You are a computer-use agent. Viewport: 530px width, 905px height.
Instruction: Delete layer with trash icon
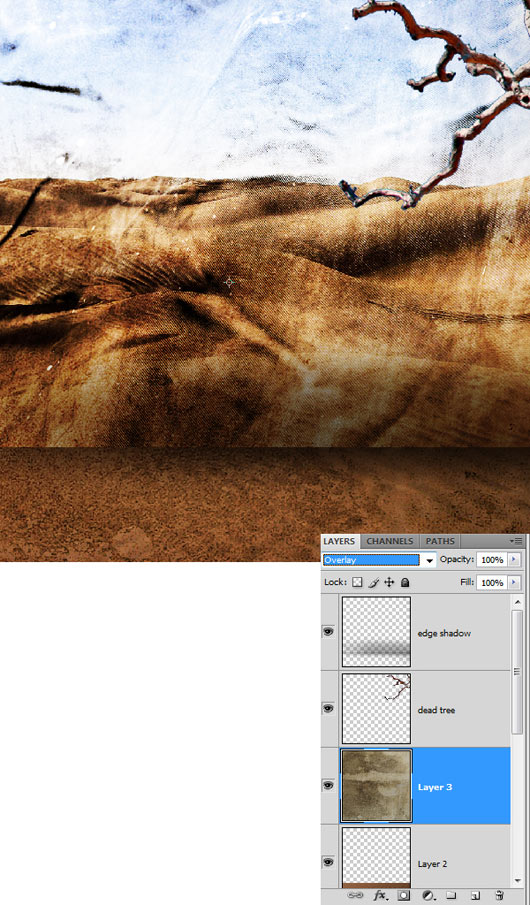point(500,896)
